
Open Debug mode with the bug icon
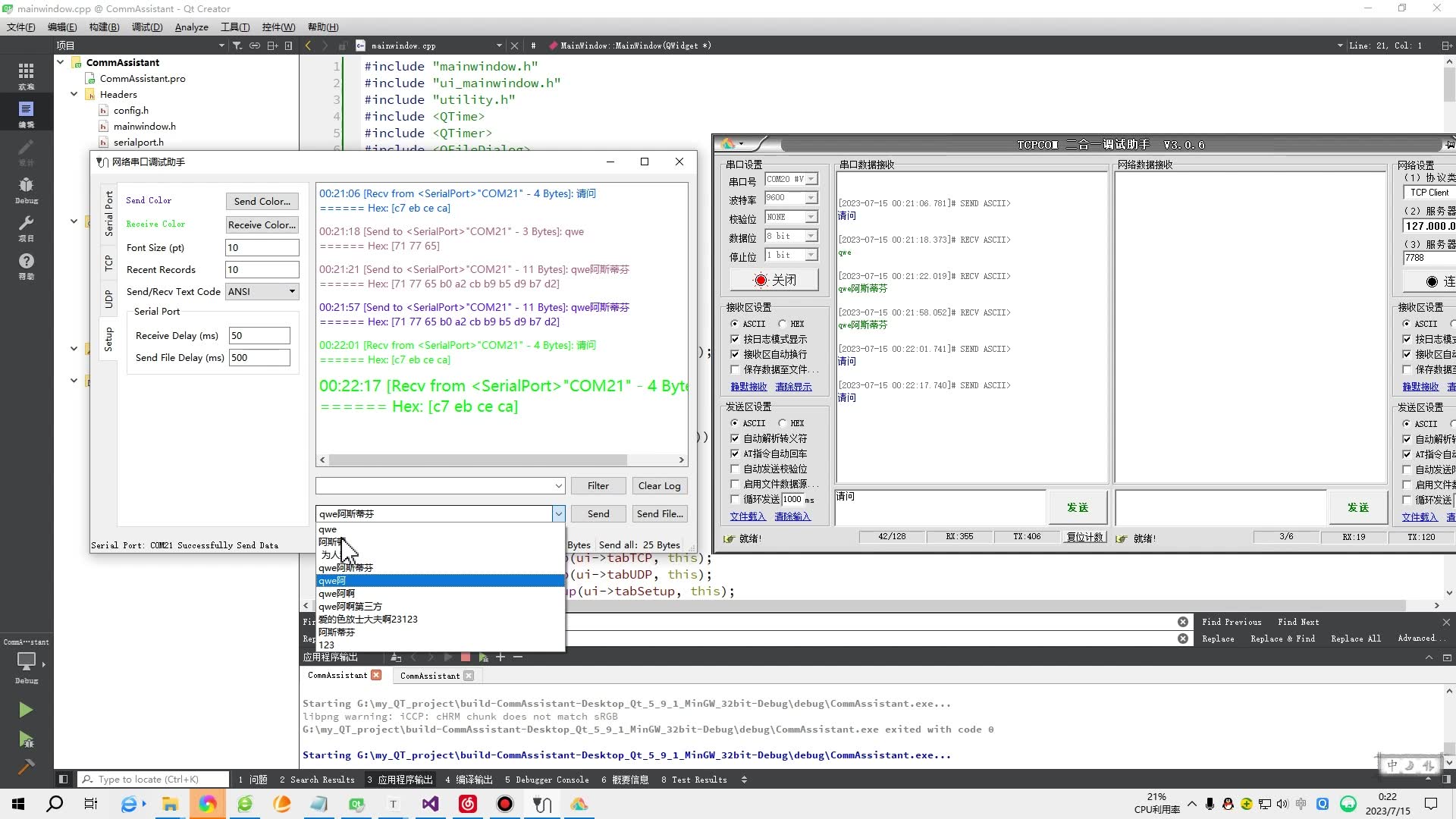pos(27,190)
